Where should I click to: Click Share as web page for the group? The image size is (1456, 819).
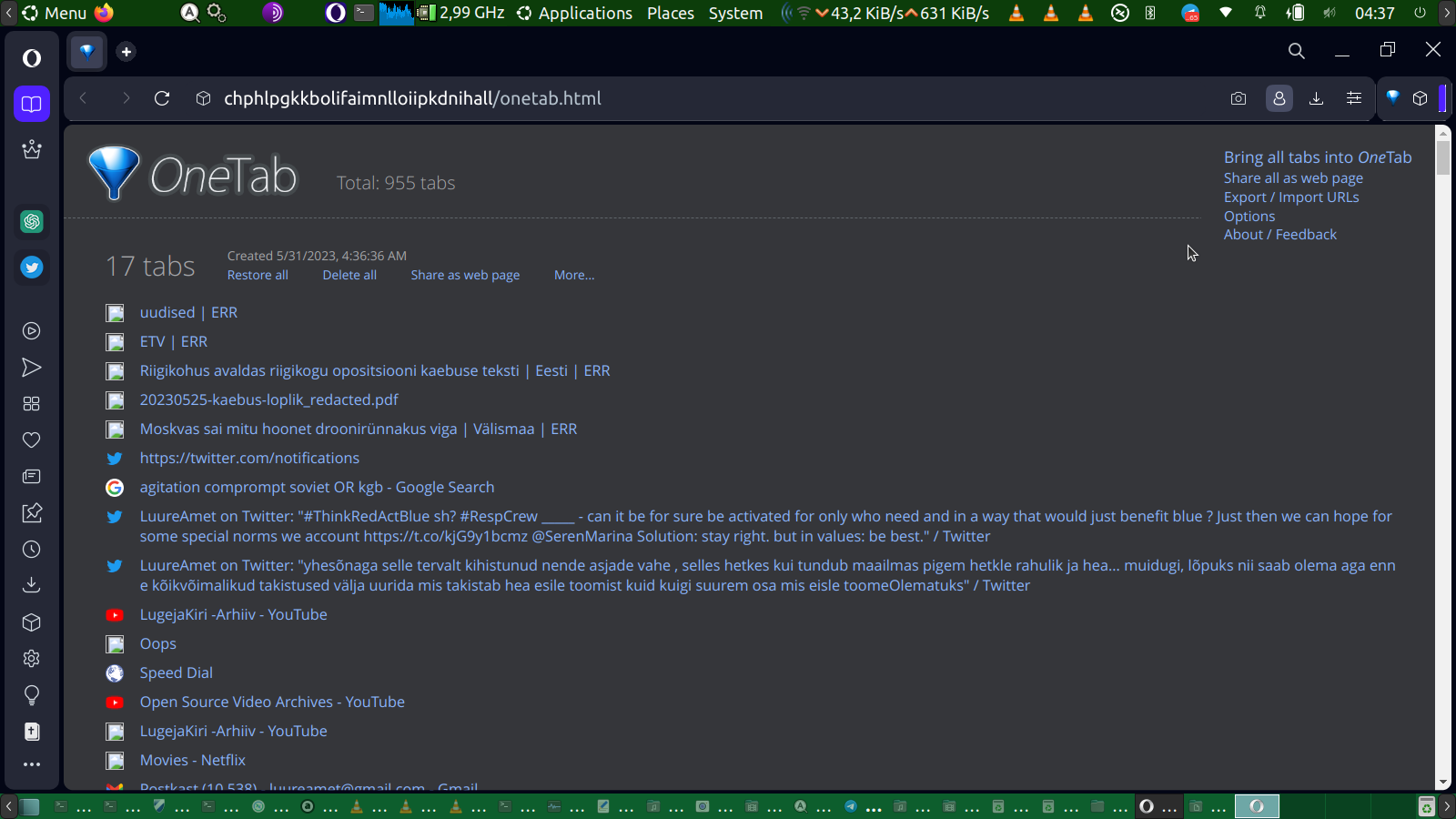coord(465,275)
